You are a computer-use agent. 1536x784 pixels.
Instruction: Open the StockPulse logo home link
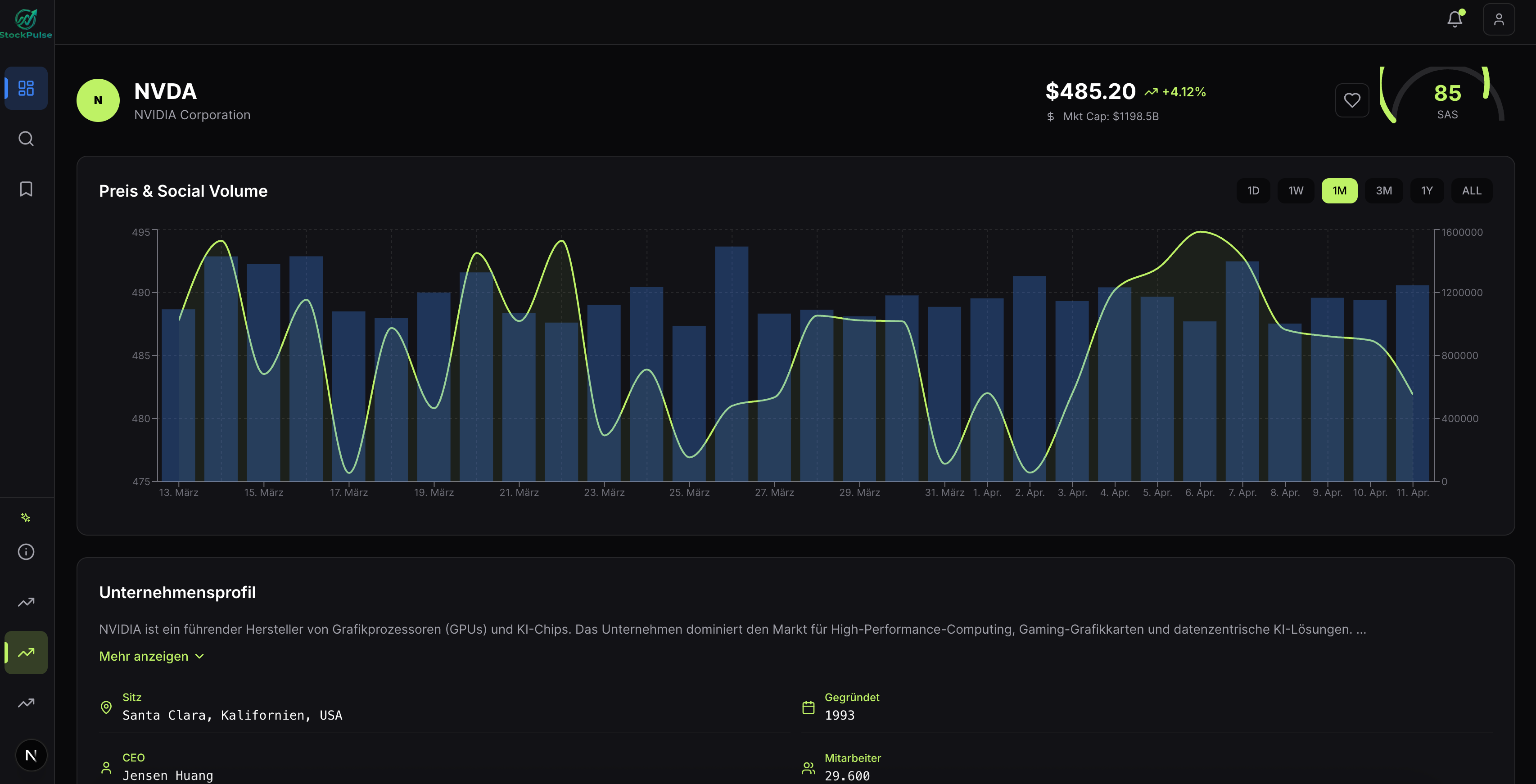tap(26, 23)
